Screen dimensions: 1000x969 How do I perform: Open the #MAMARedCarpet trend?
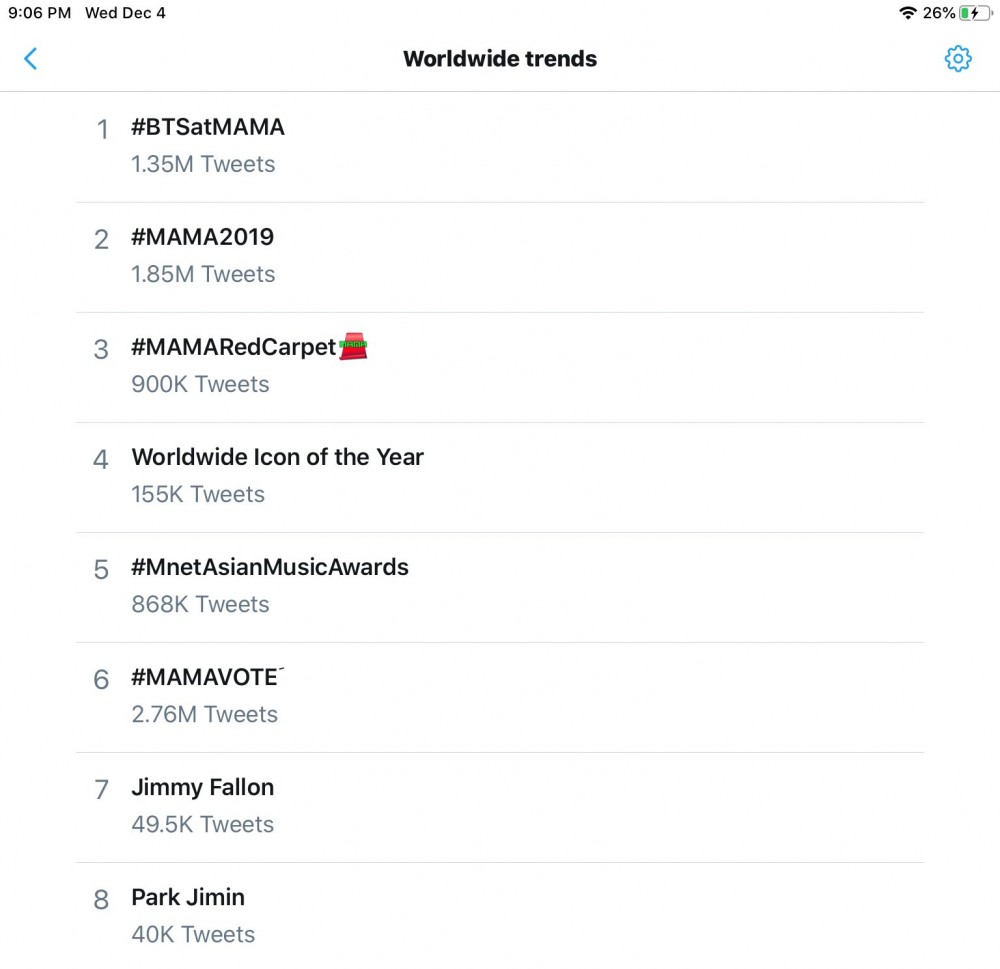[499, 367]
